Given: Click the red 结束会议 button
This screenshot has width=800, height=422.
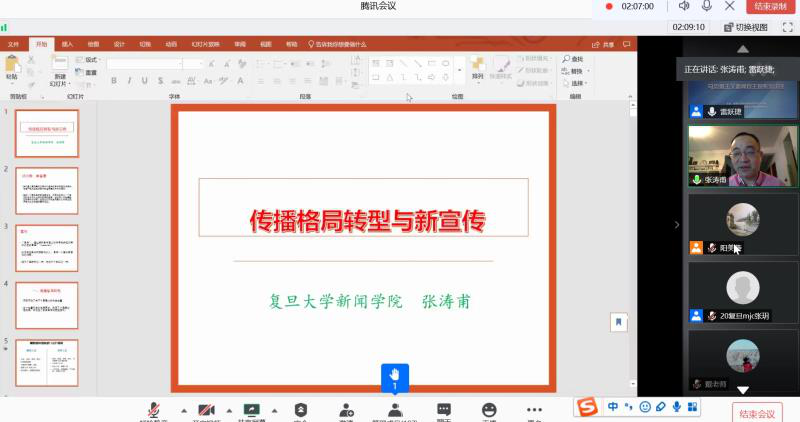Looking at the screenshot, I should (755, 413).
